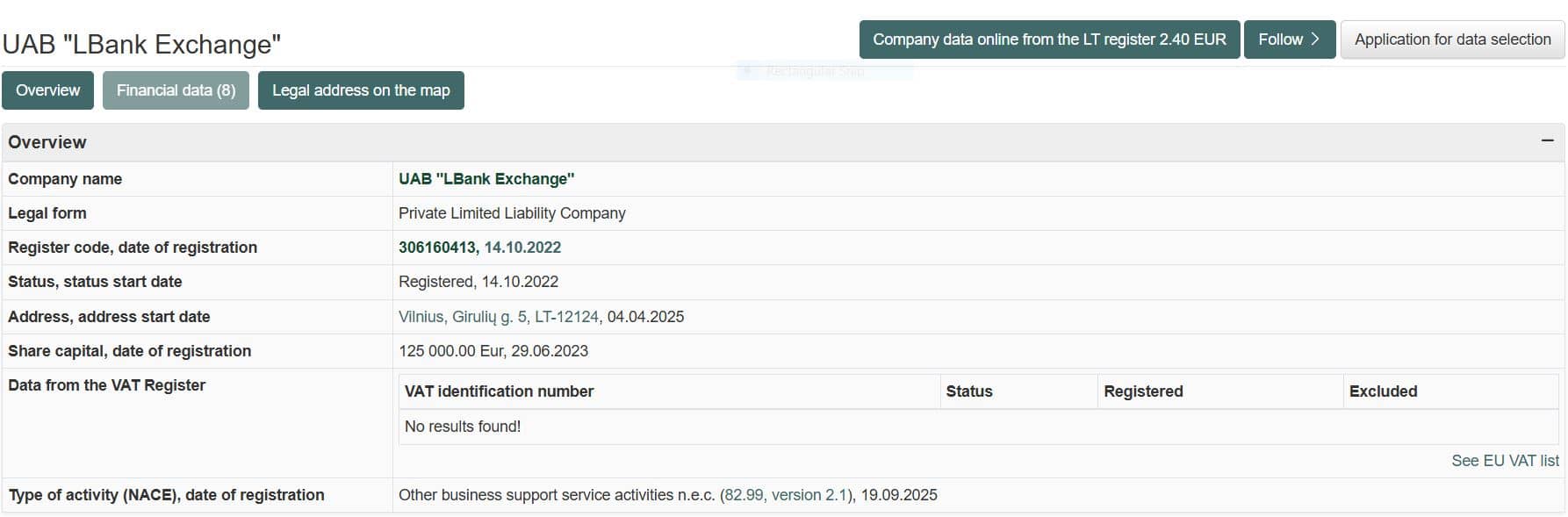This screenshot has height=517, width=1568.
Task: Click the Register code, date of registration label
Action: click(x=133, y=248)
